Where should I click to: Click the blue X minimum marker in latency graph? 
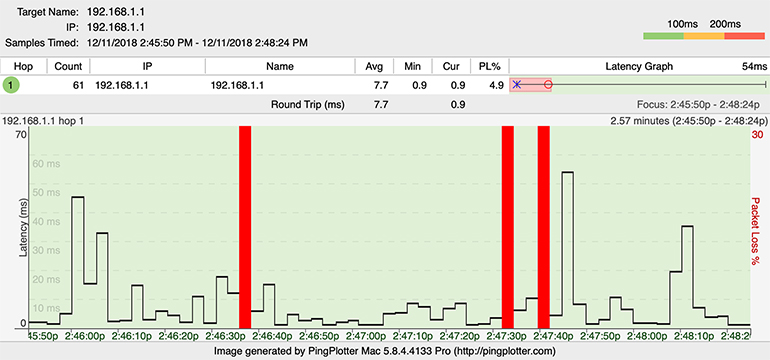(517, 85)
